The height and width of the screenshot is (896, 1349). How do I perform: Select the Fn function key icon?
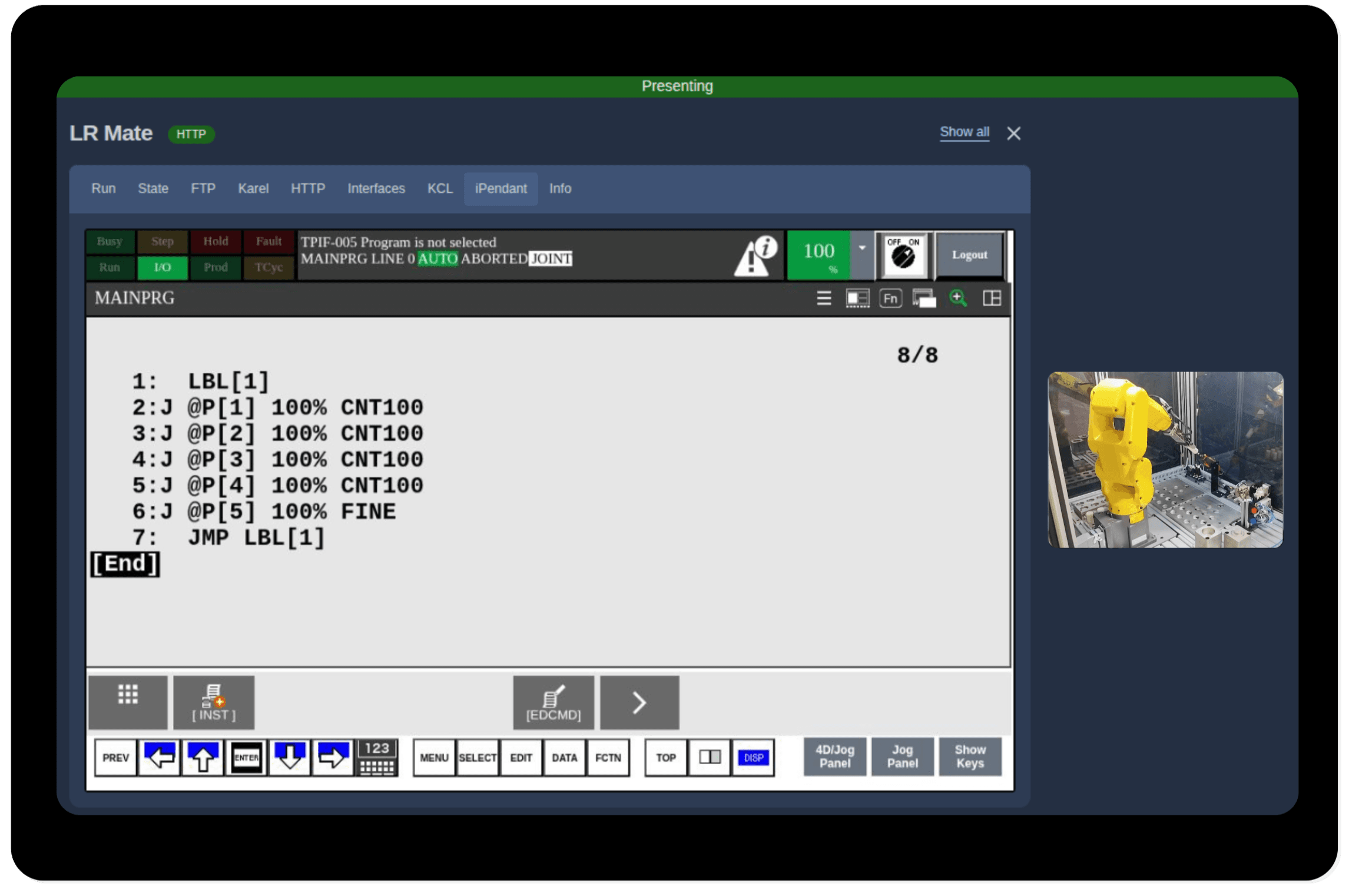point(891,298)
